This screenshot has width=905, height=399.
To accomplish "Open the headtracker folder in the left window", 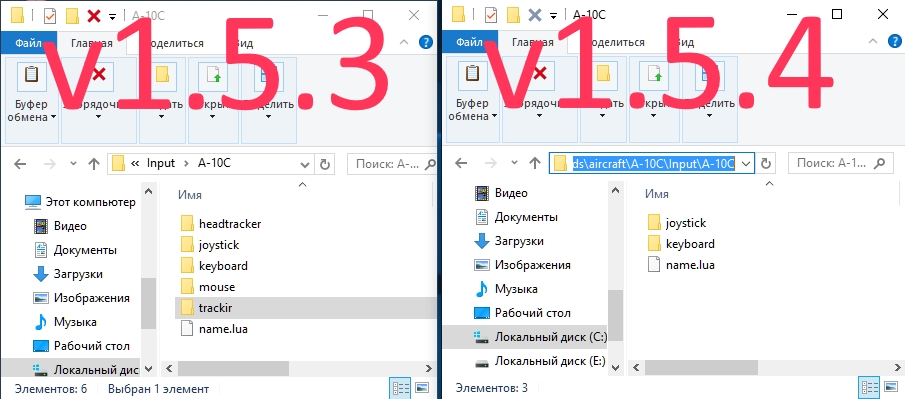I will tap(220, 223).
